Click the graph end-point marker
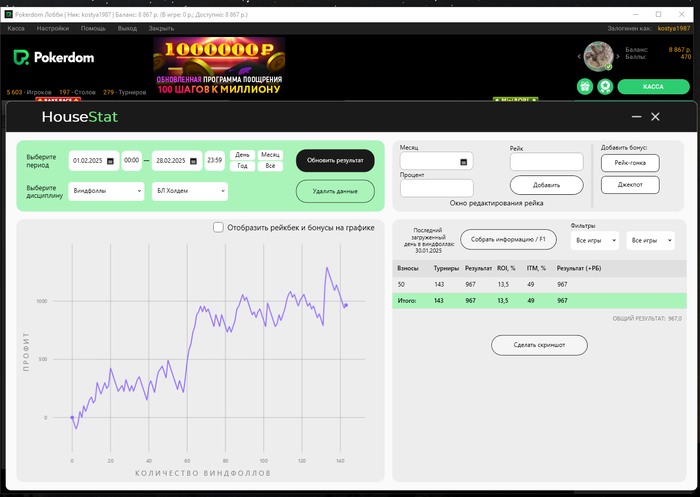 coord(346,305)
